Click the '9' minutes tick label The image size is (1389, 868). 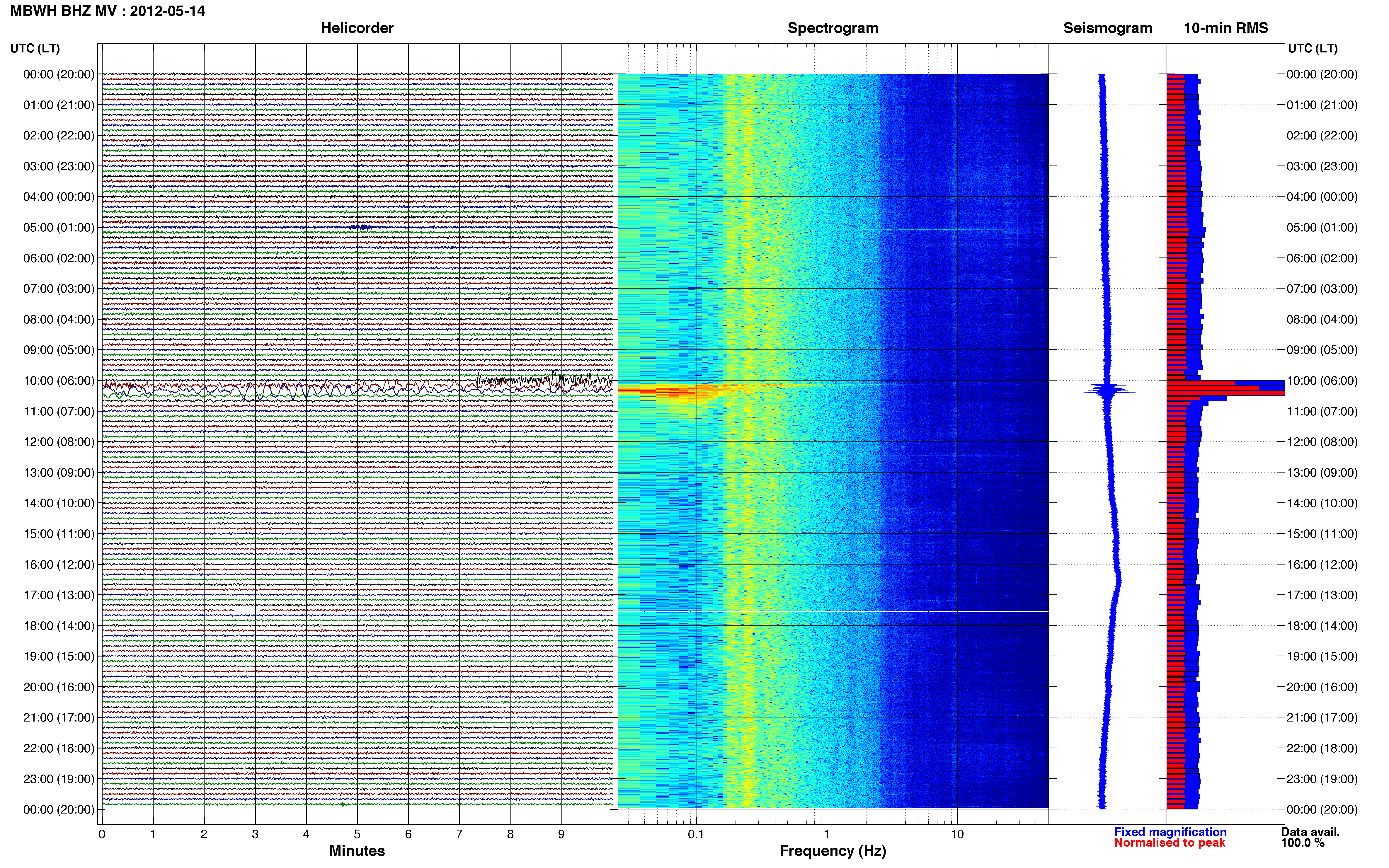tap(561, 834)
